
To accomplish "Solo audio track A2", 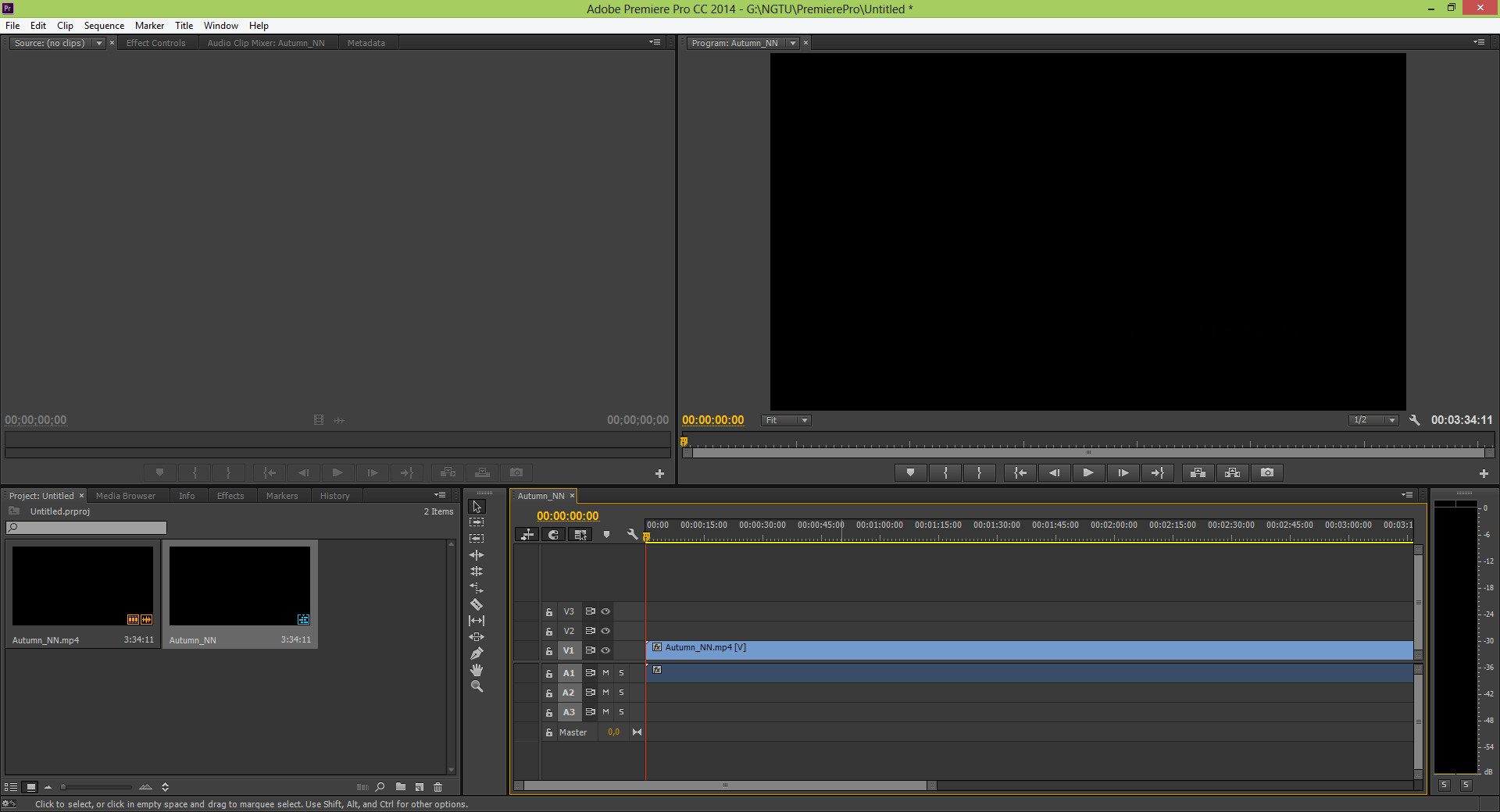I will point(622,693).
